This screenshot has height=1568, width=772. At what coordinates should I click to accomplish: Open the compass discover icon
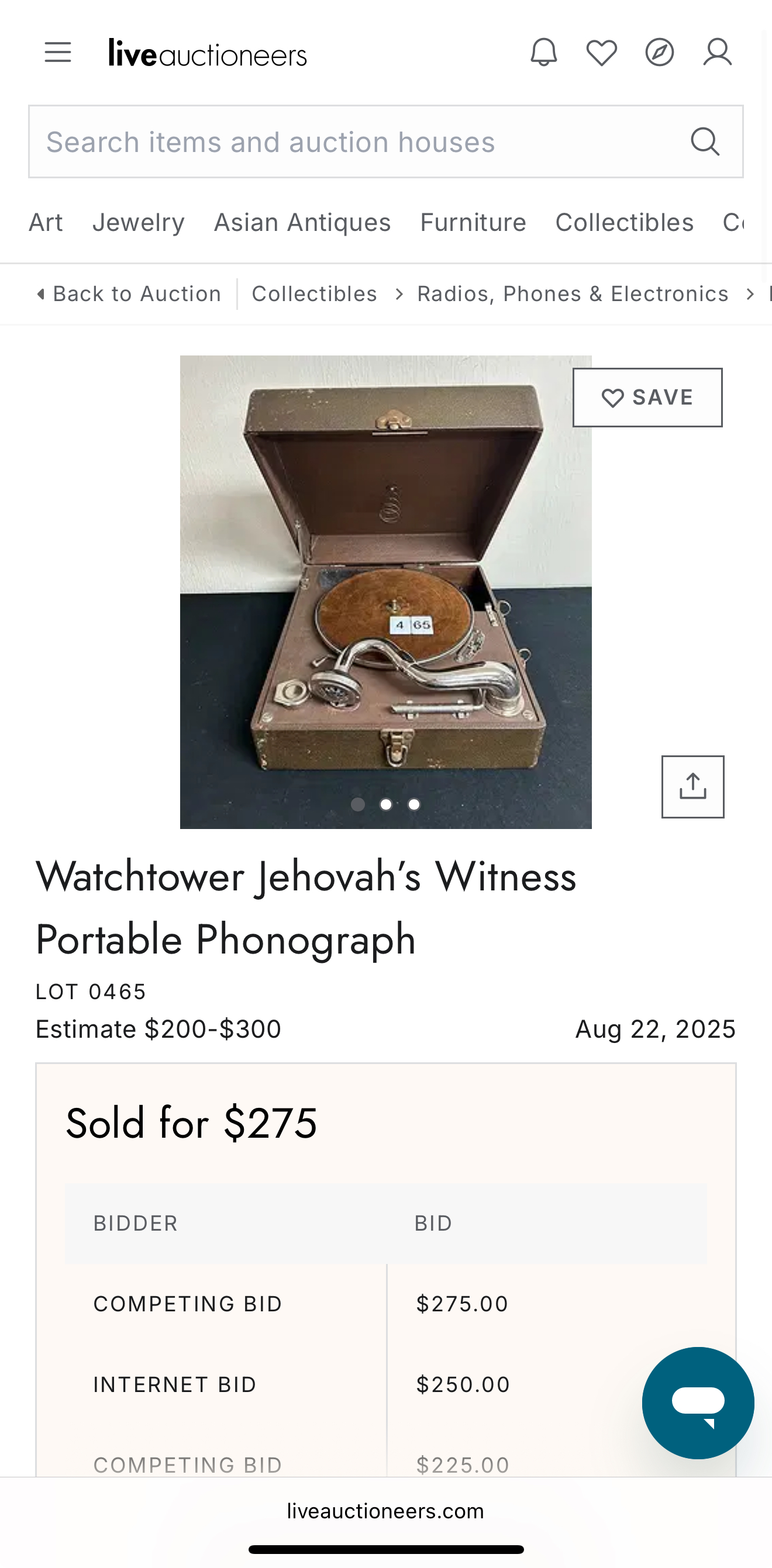click(659, 53)
